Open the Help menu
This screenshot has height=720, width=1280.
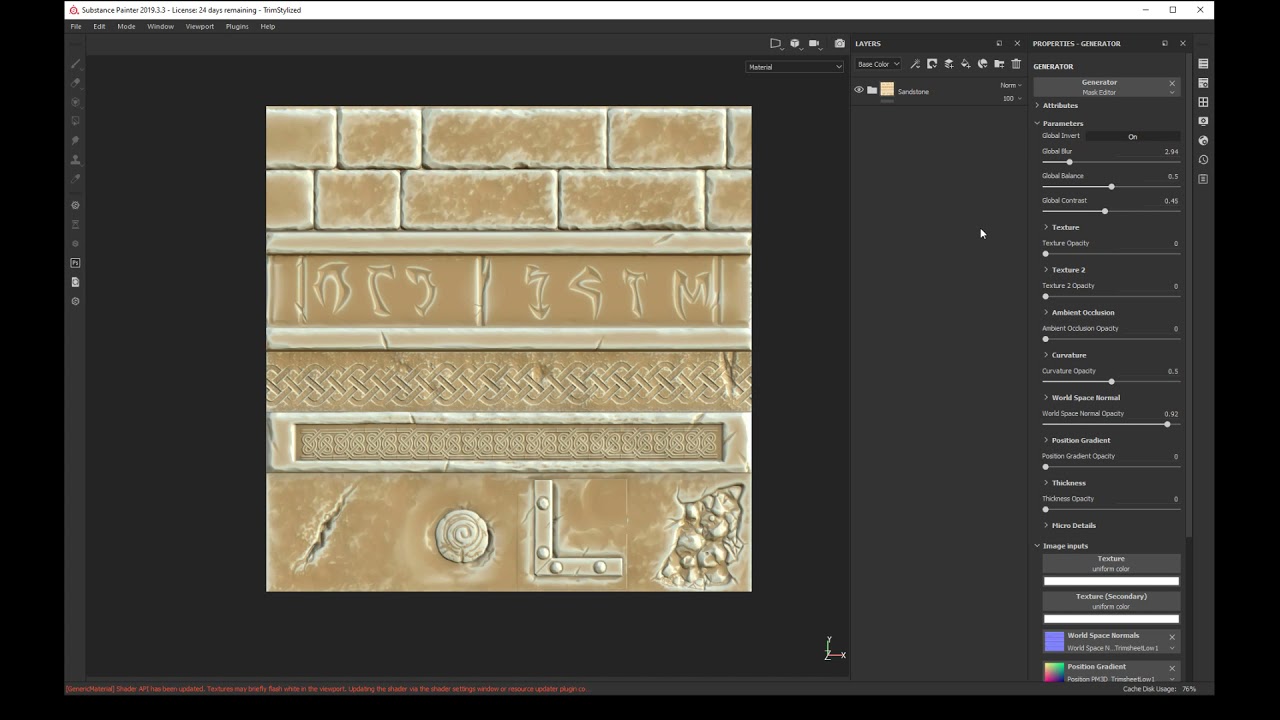[267, 26]
